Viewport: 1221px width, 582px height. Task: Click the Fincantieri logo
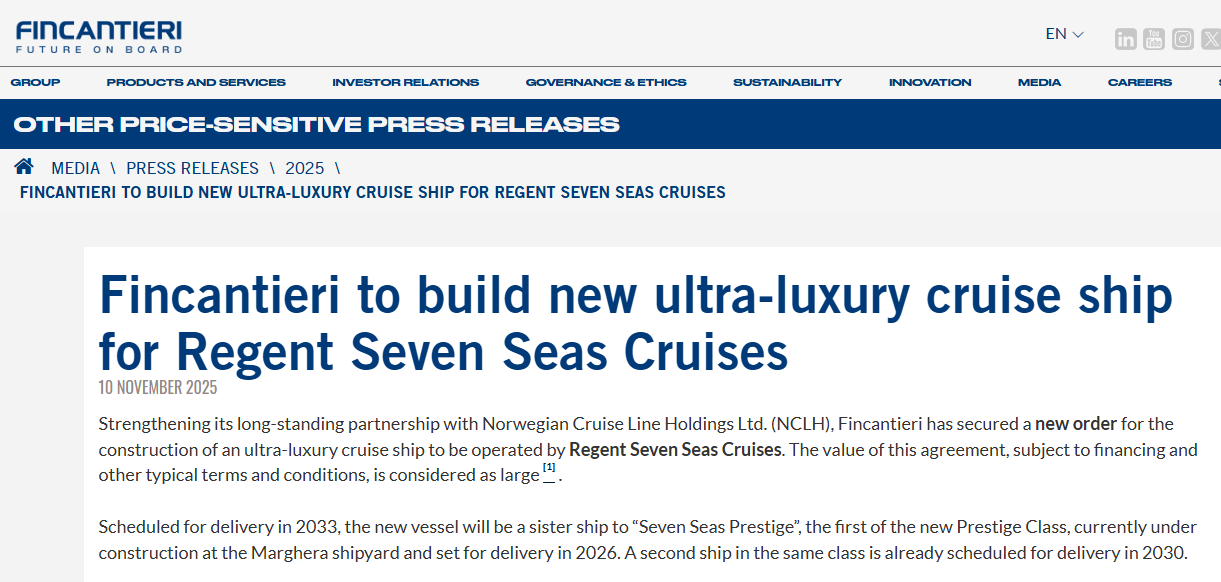pos(99,36)
